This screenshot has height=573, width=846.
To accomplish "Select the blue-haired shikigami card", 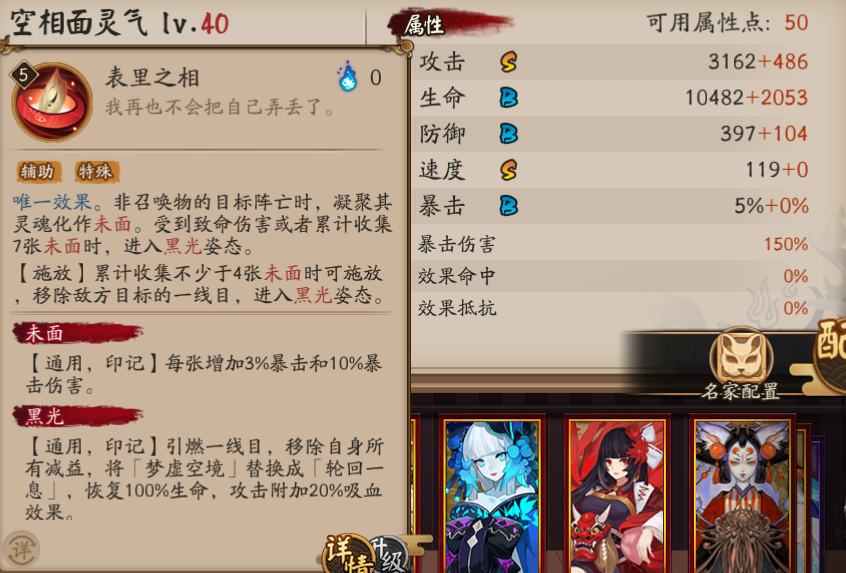I will coord(492,495).
